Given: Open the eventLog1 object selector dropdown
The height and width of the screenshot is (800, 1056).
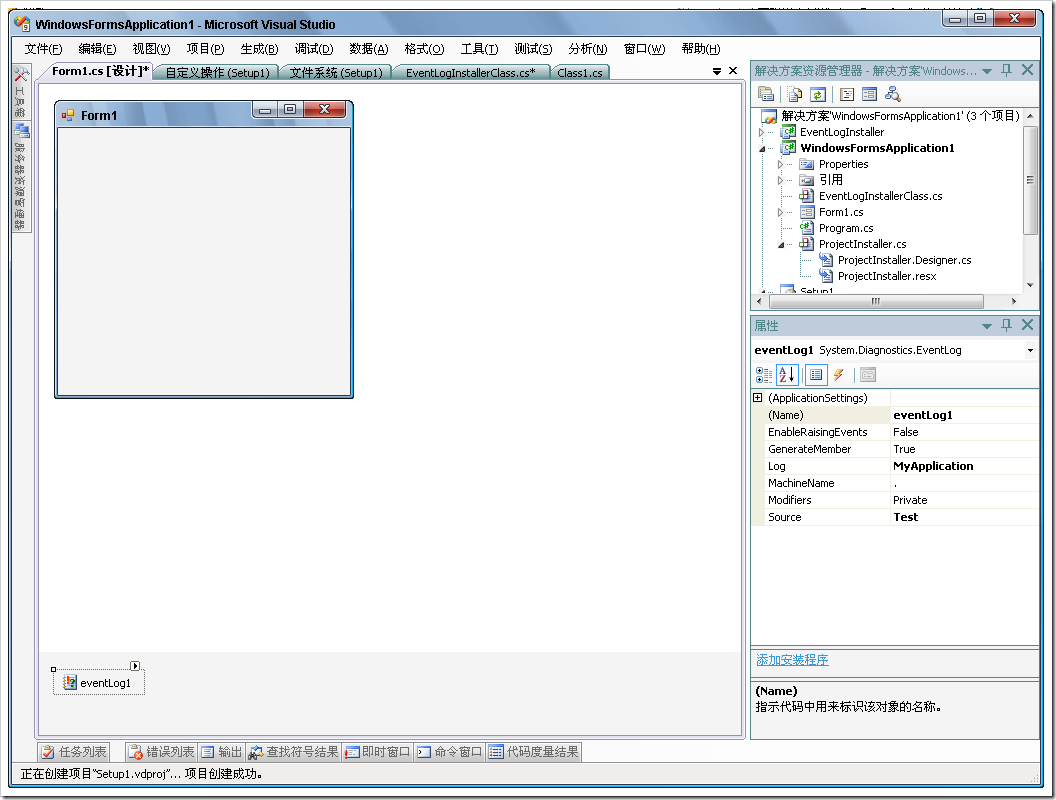Looking at the screenshot, I should (x=1030, y=350).
